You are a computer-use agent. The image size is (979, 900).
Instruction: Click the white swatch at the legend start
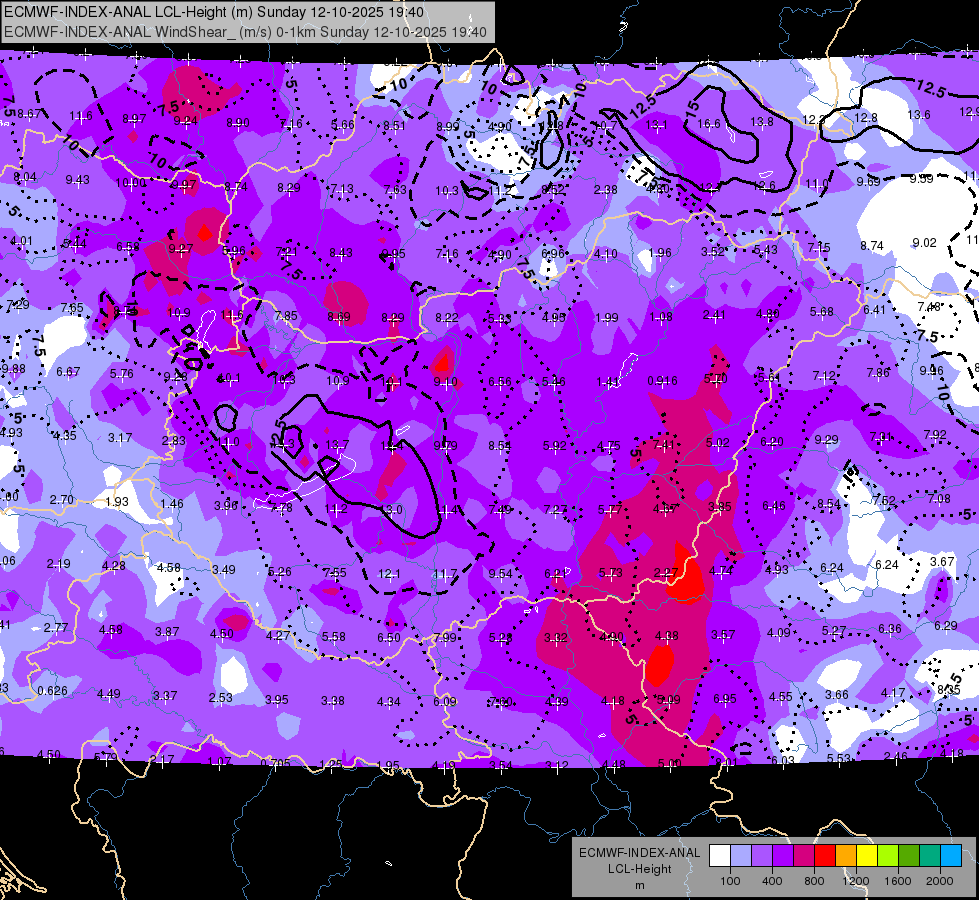pos(719,855)
